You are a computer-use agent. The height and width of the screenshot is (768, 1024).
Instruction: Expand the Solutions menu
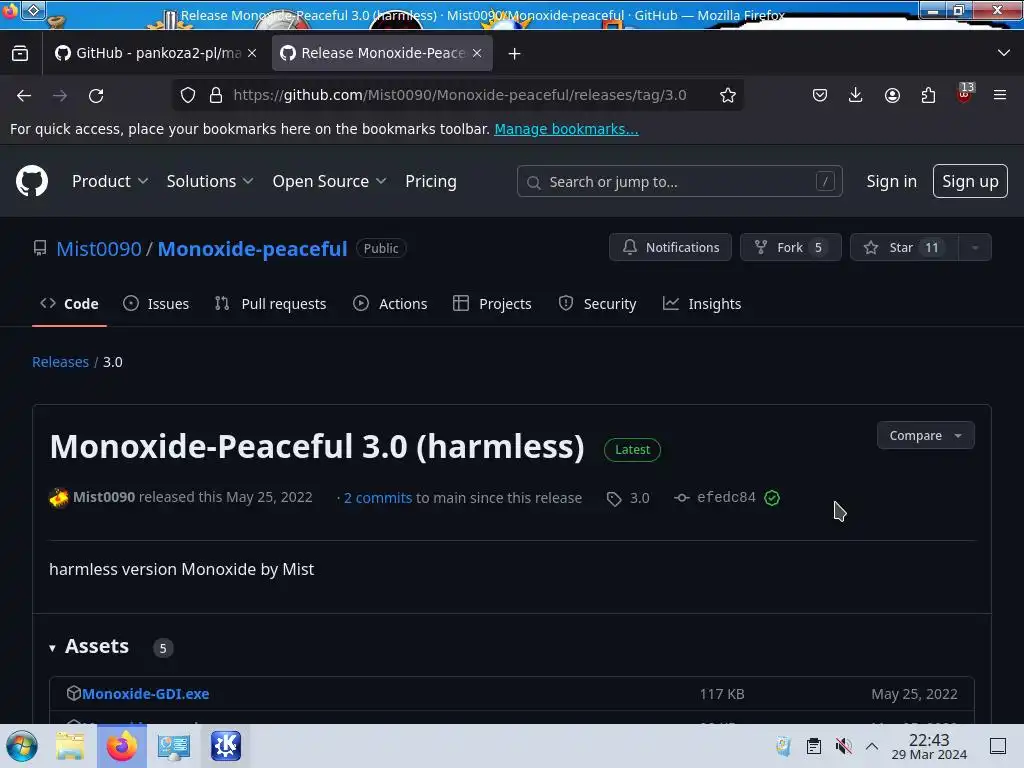(210, 181)
